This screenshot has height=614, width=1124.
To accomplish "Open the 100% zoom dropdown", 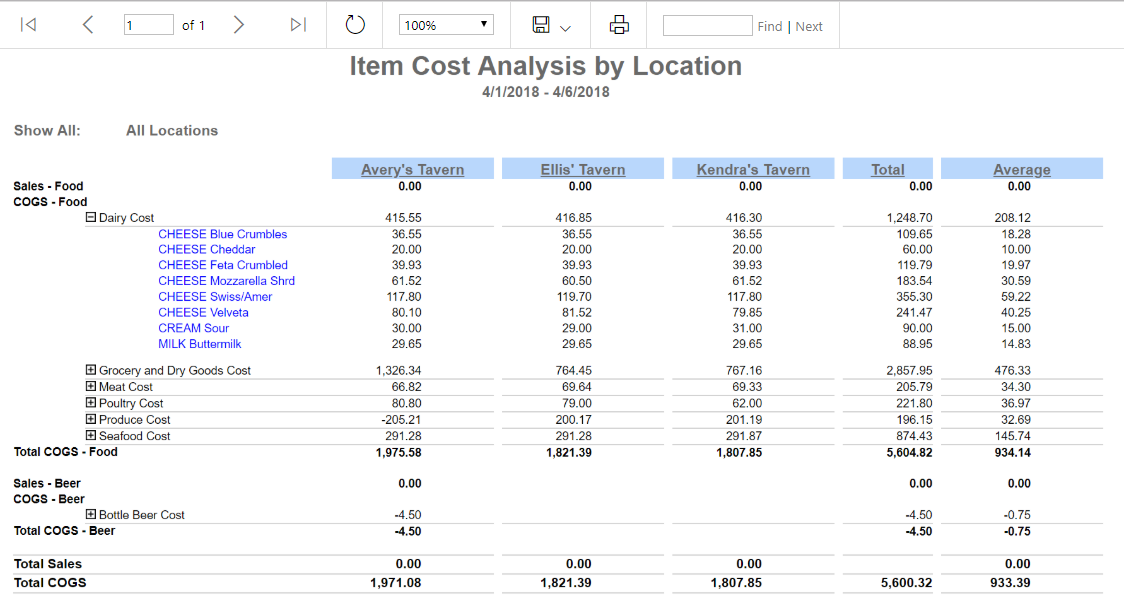I will point(446,25).
